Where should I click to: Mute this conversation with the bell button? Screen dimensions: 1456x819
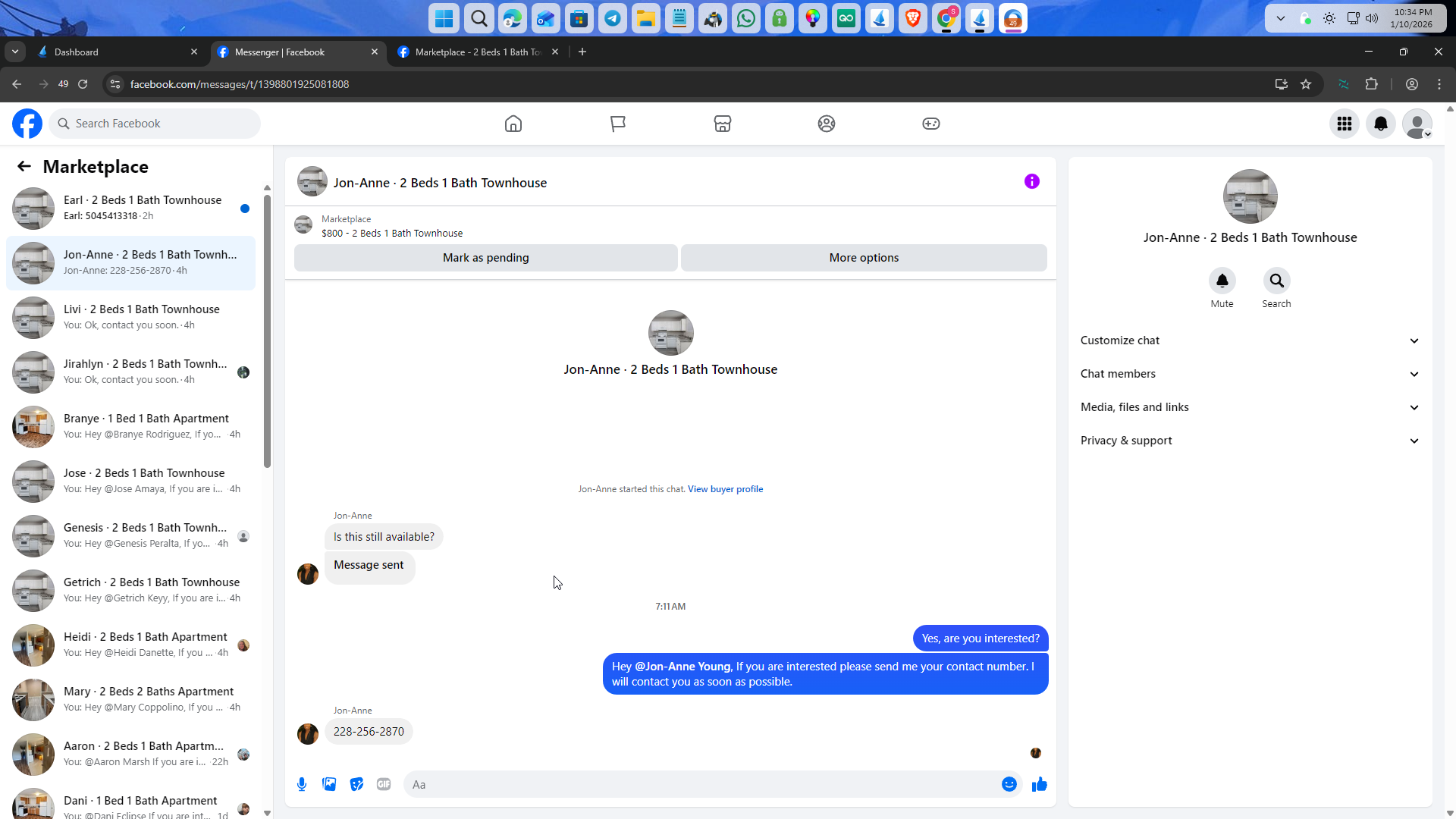[x=1222, y=281]
